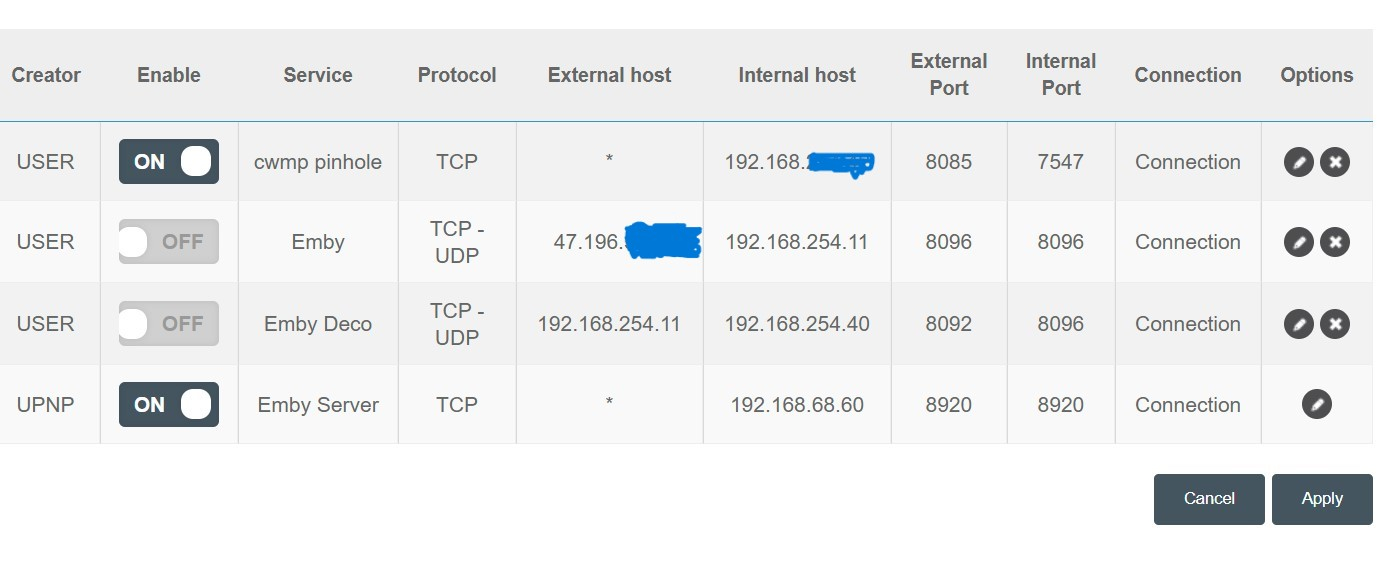This screenshot has height=573, width=1388.
Task: Enable the Emby rule toggle
Action: pos(169,242)
